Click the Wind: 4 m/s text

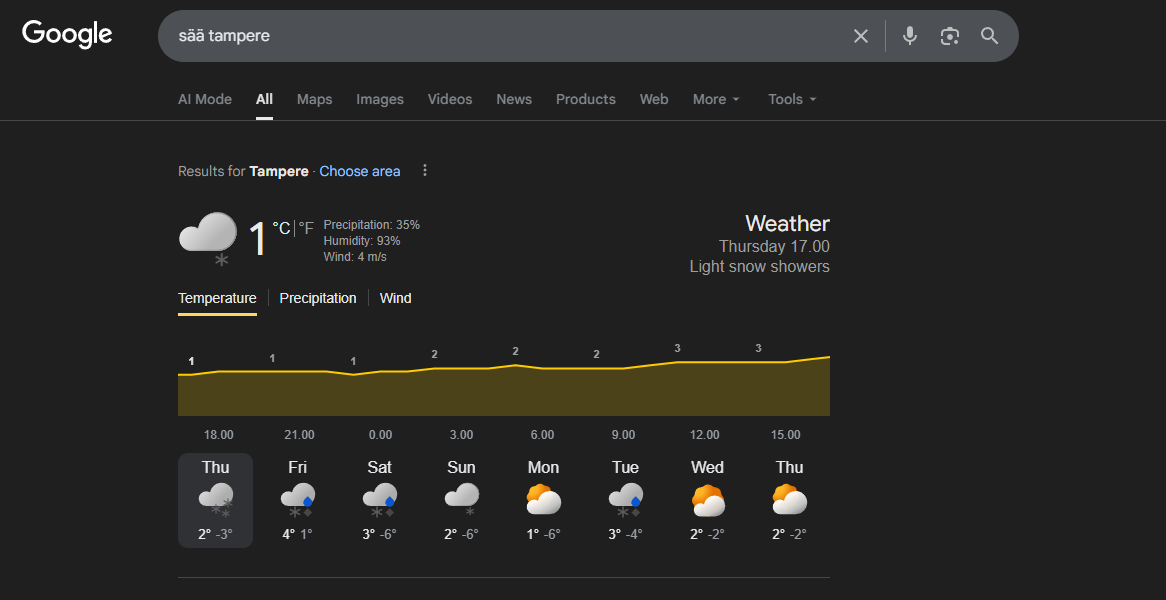point(355,257)
